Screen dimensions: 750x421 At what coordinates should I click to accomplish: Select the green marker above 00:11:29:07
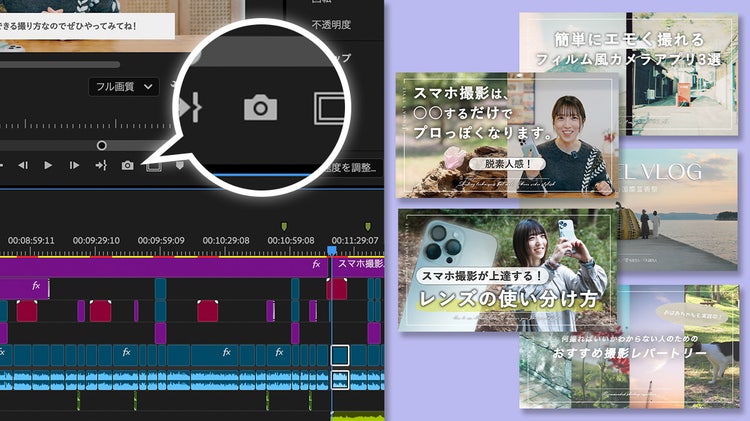367,225
